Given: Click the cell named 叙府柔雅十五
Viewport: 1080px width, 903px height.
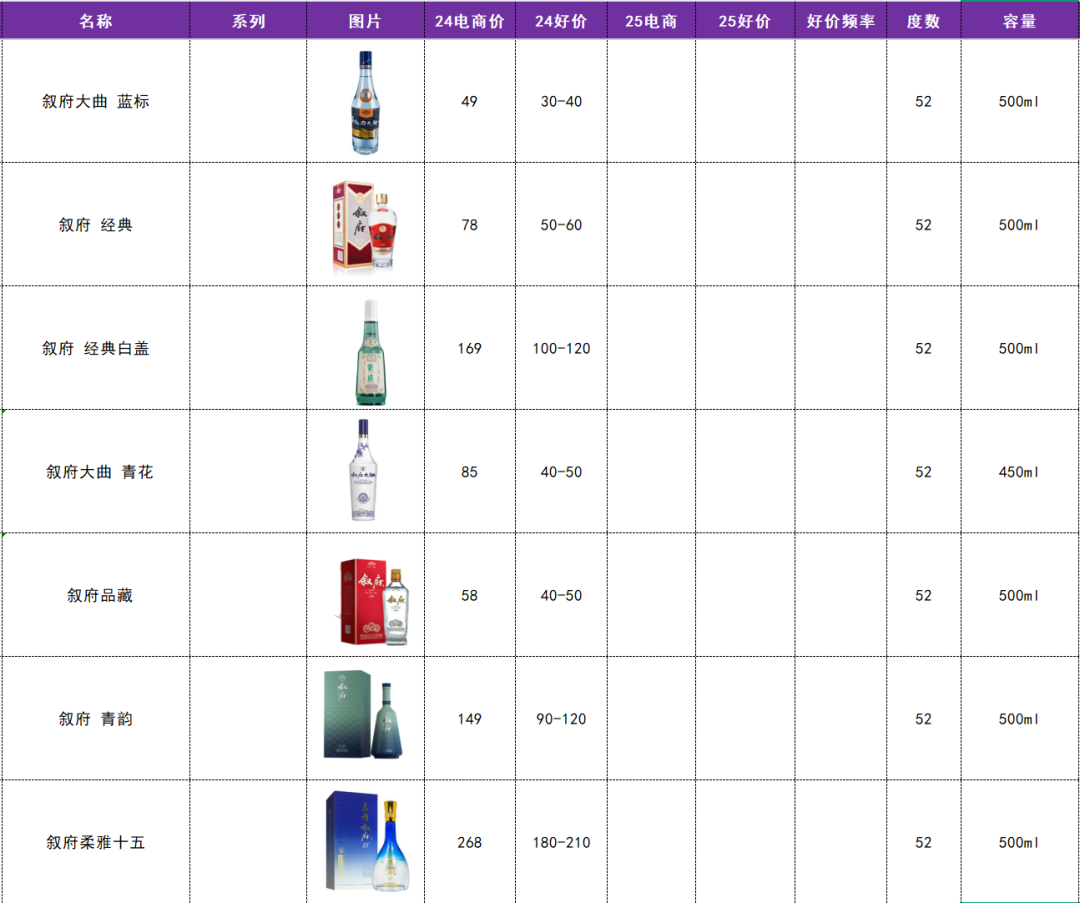Looking at the screenshot, I should [x=96, y=842].
